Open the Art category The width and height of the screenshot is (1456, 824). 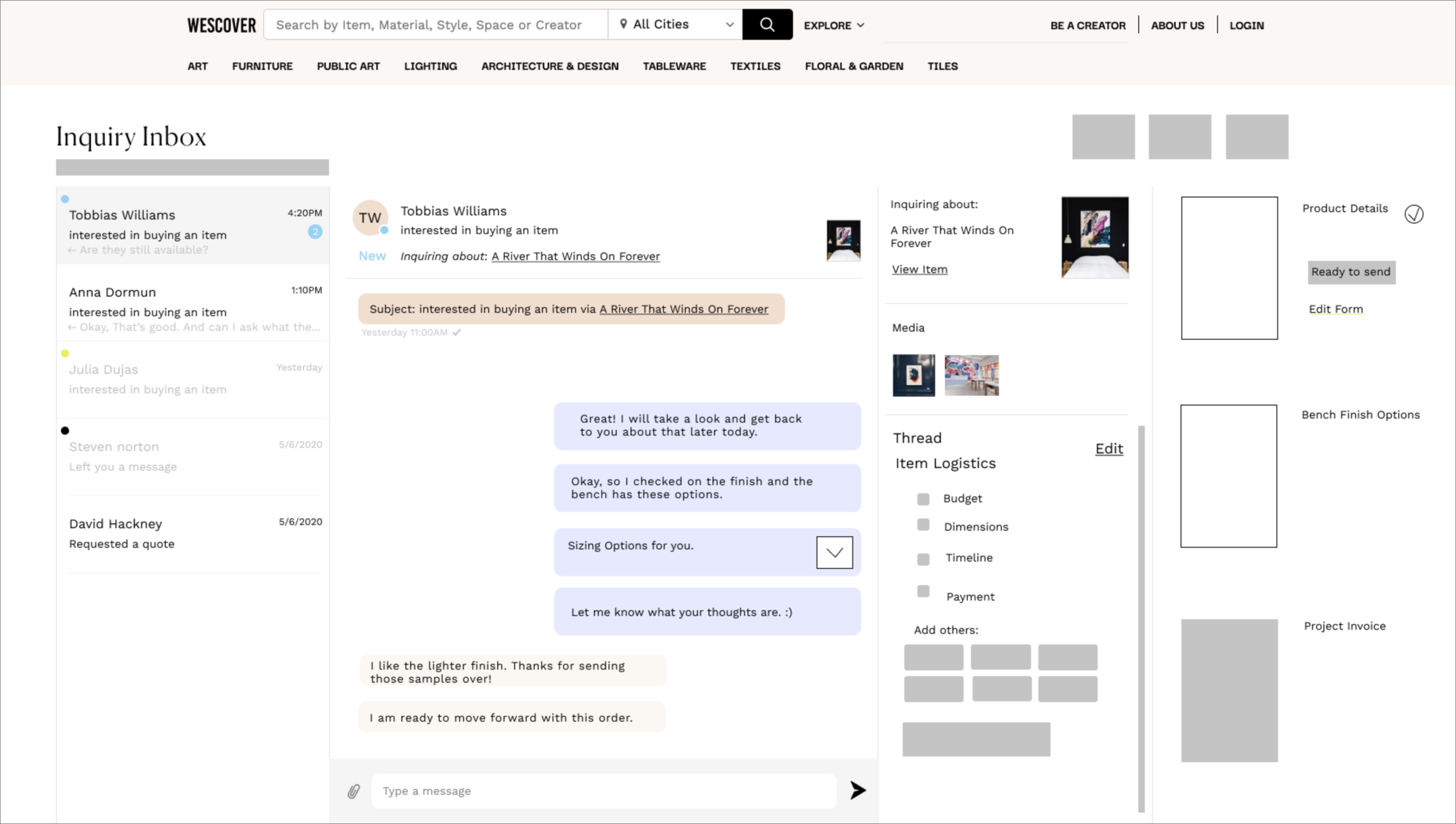(x=197, y=66)
